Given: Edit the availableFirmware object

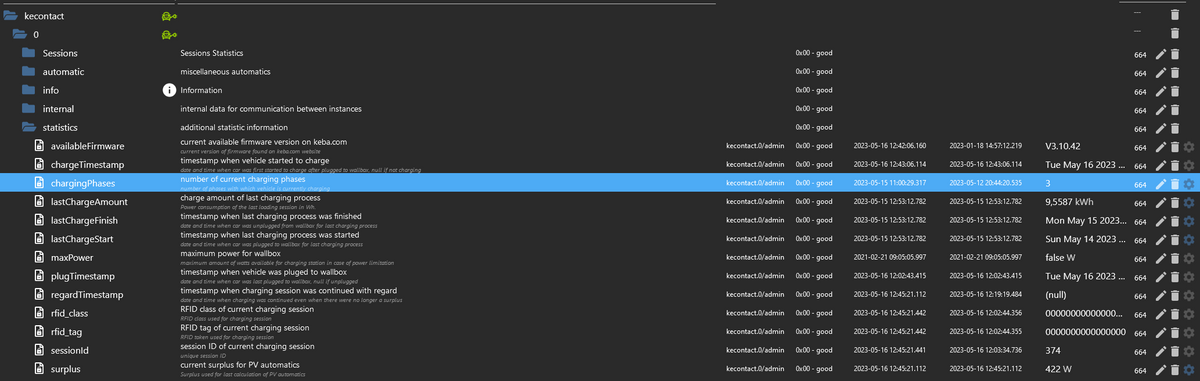Looking at the screenshot, I should 1161,147.
